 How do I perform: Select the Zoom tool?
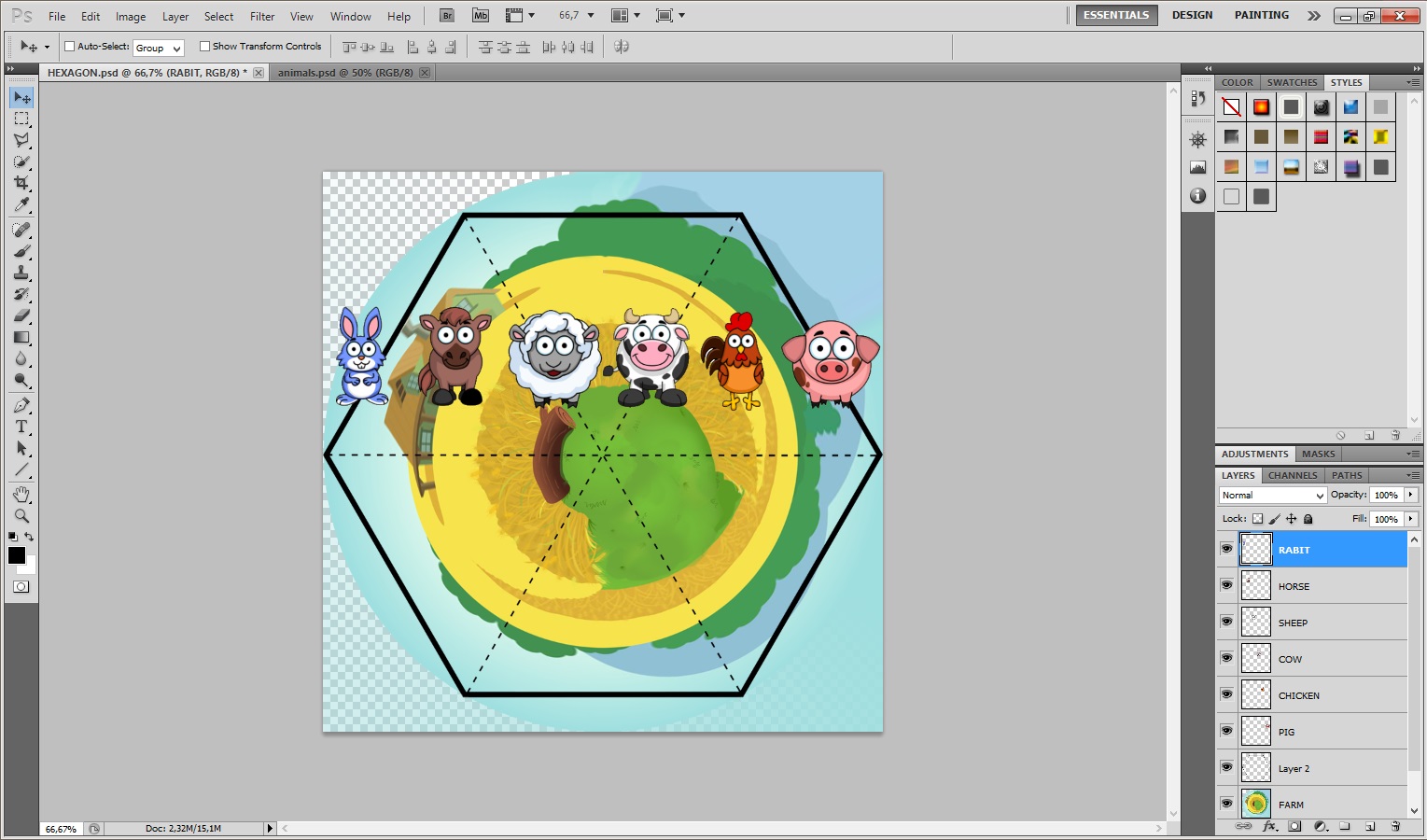pyautogui.click(x=21, y=516)
